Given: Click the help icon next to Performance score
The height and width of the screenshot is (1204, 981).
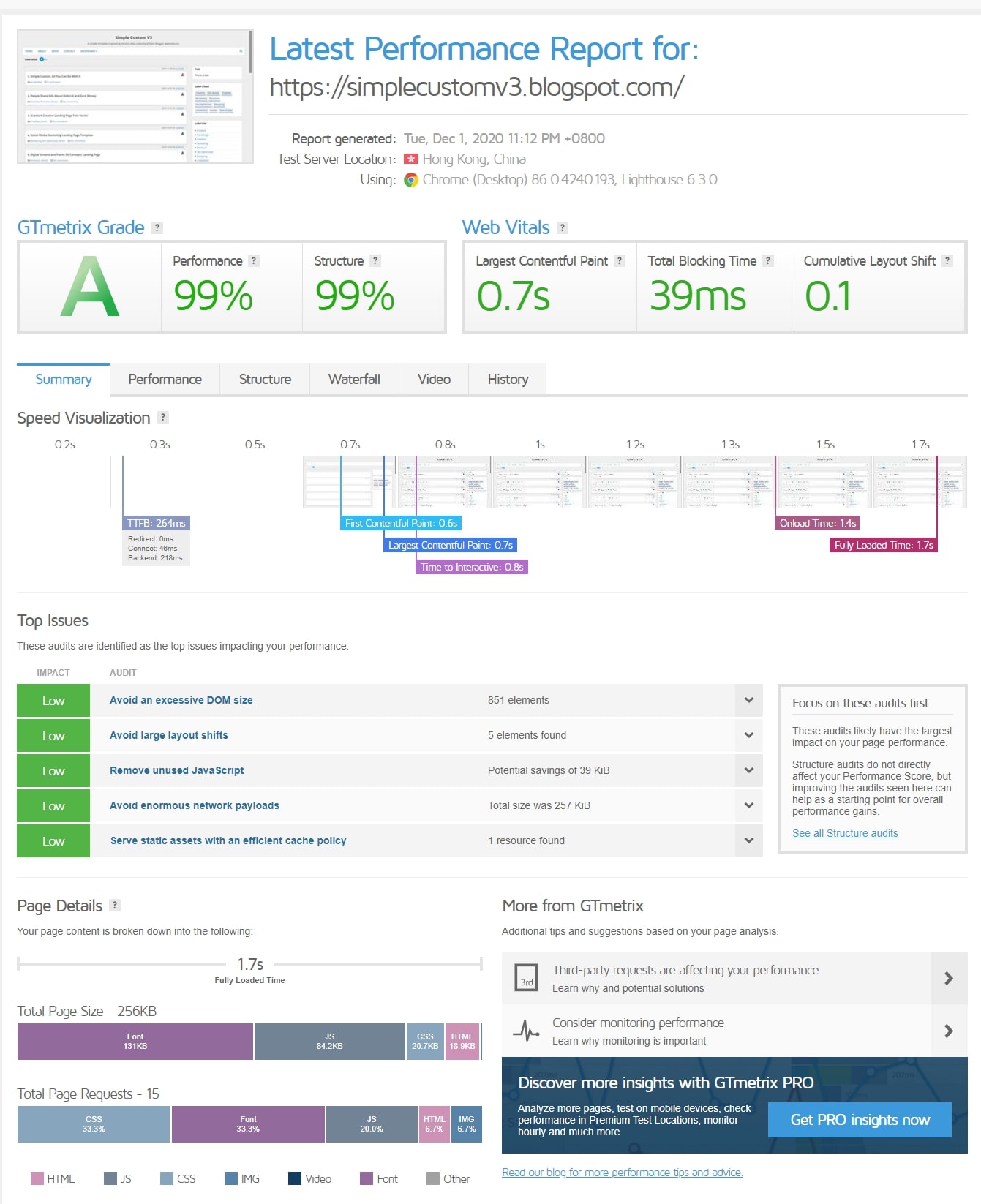Looking at the screenshot, I should tap(254, 260).
